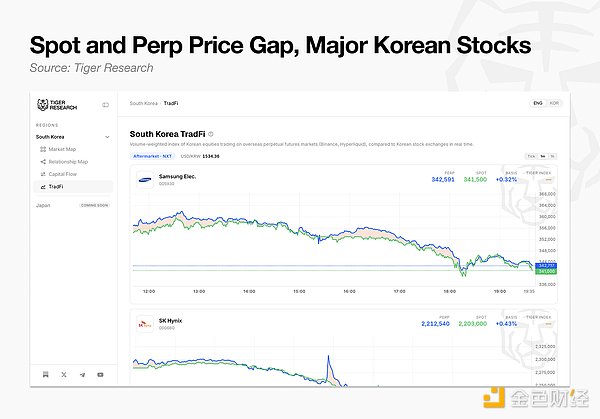The image size is (600, 419).
Task: Click the Aftermarket NXT badge
Action: (153, 156)
